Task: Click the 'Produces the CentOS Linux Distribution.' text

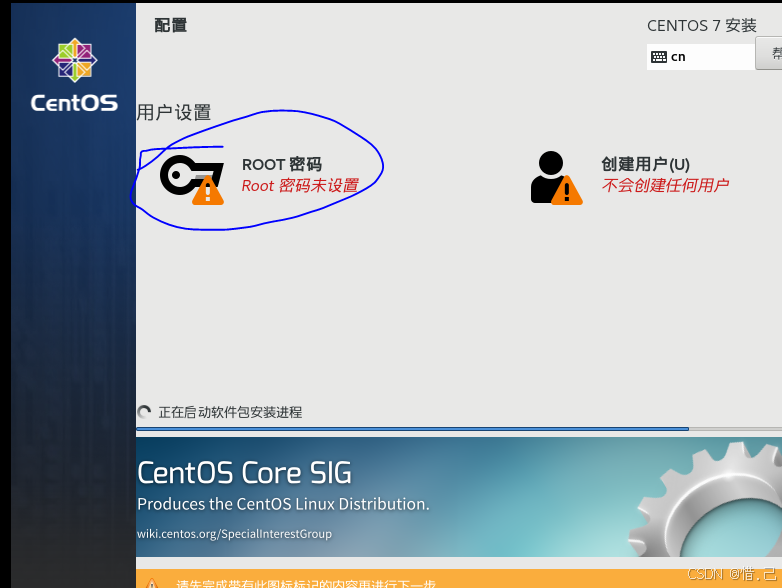Action: click(x=283, y=504)
